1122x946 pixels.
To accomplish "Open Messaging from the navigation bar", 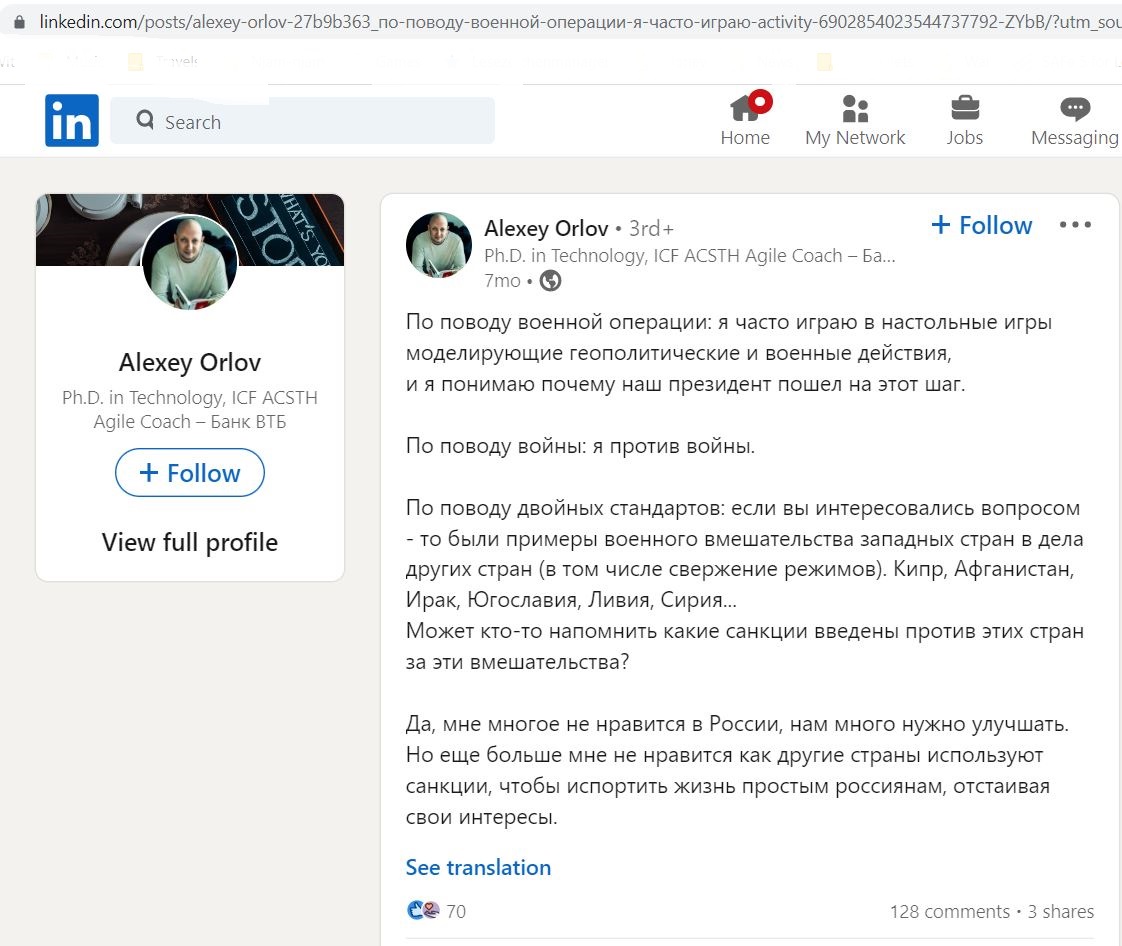I will (x=1074, y=120).
